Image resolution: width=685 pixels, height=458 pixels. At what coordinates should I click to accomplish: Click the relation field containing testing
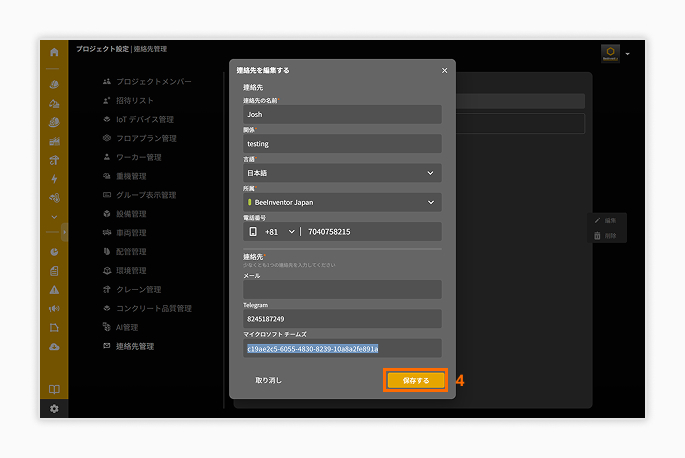(342, 143)
